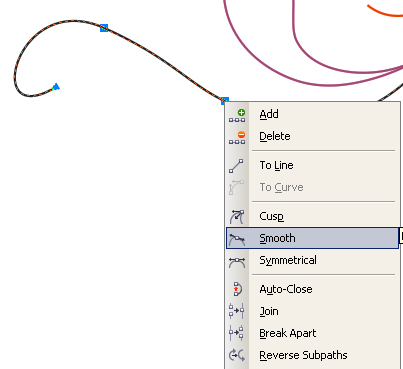Click the Join nodes icon
This screenshot has width=403, height=369.
click(237, 311)
